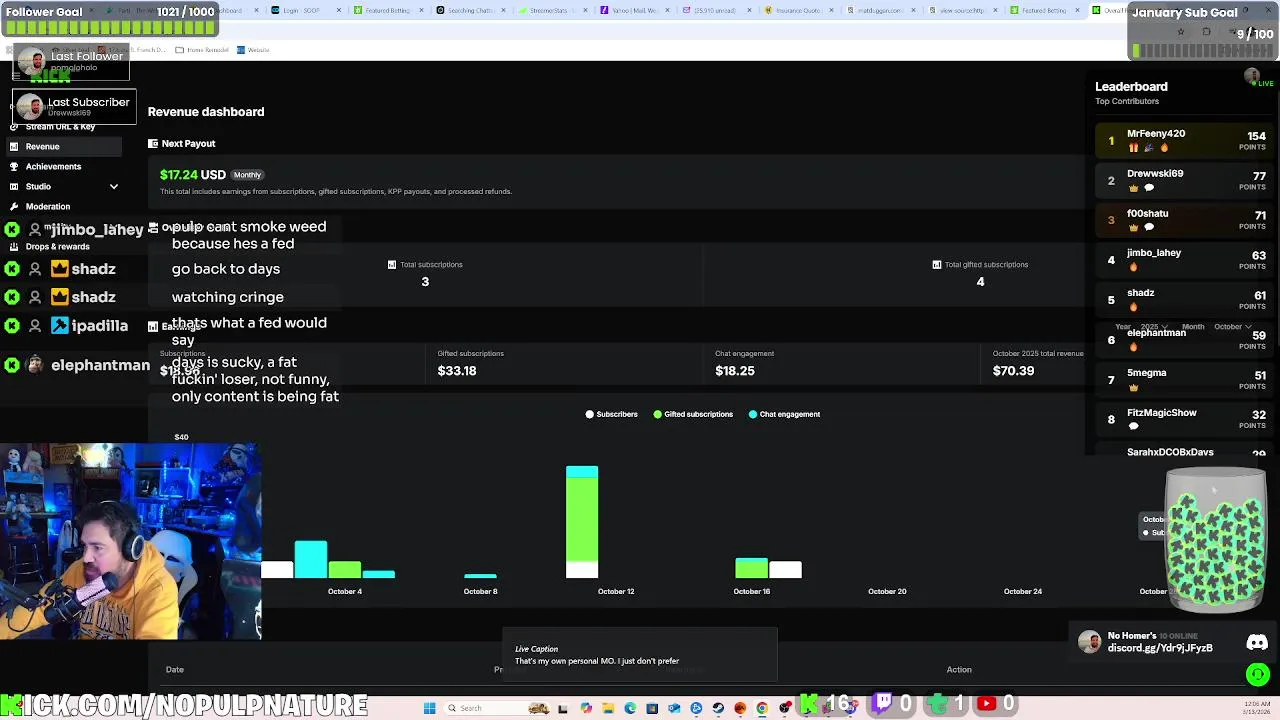
Task: Expand the Studio sidebar section
Action: click(62, 186)
